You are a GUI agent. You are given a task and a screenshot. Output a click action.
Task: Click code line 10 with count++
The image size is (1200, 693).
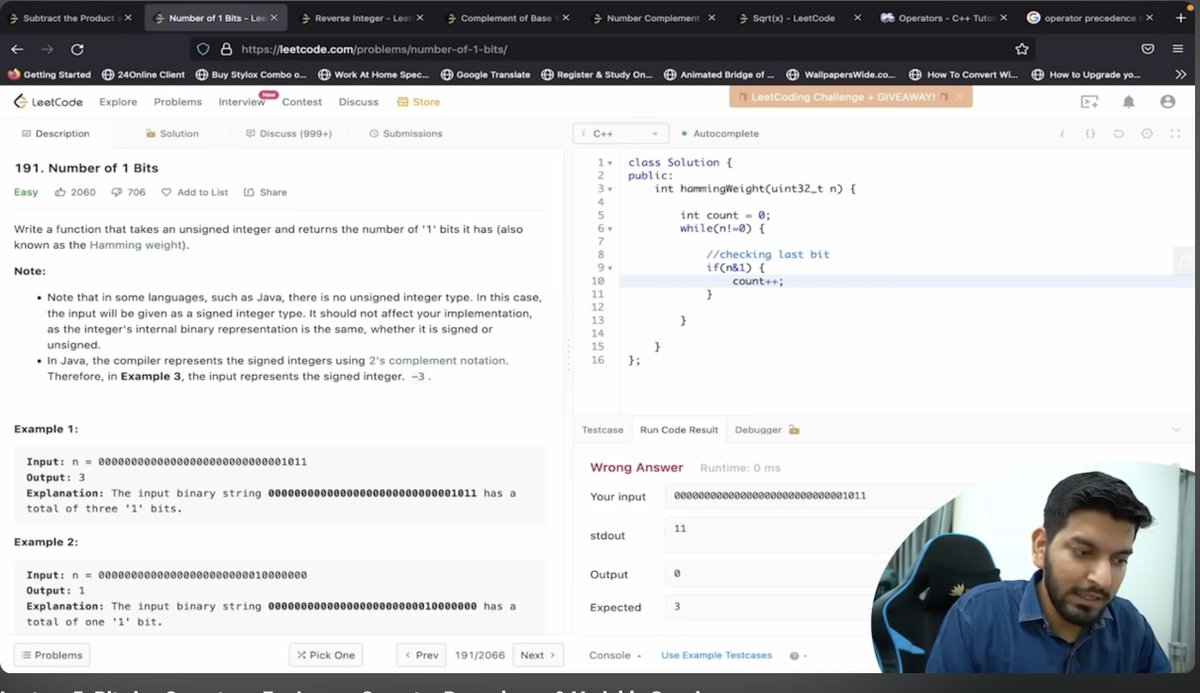click(757, 281)
